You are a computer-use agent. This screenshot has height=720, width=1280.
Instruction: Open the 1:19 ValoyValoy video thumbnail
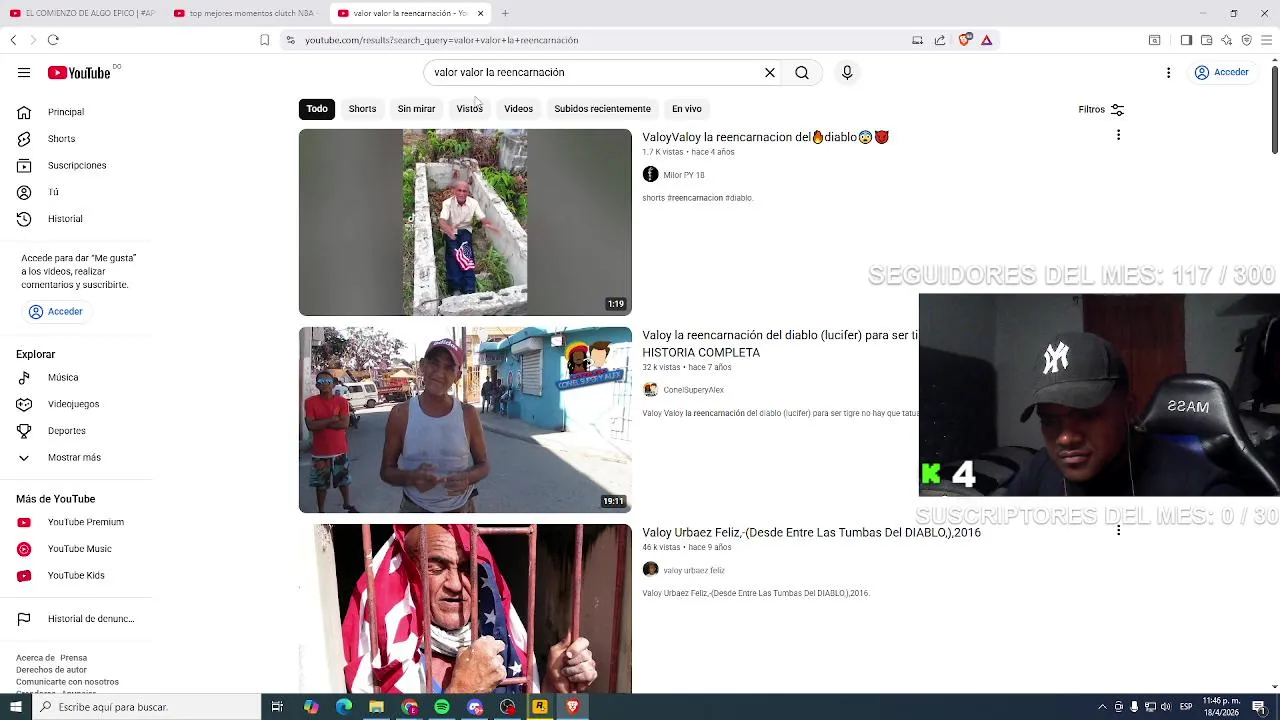point(465,222)
